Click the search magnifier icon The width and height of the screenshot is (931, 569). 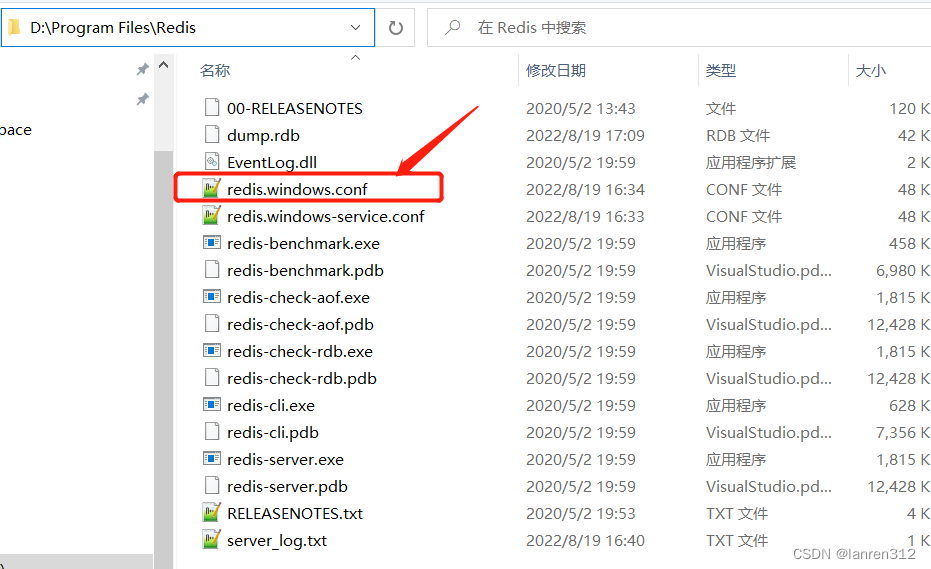click(x=453, y=27)
